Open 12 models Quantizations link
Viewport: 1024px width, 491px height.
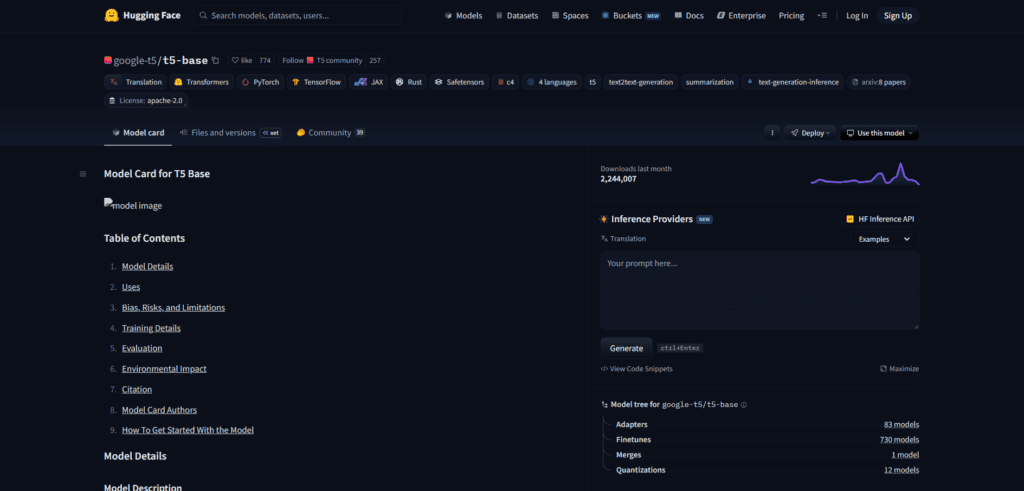pos(901,470)
